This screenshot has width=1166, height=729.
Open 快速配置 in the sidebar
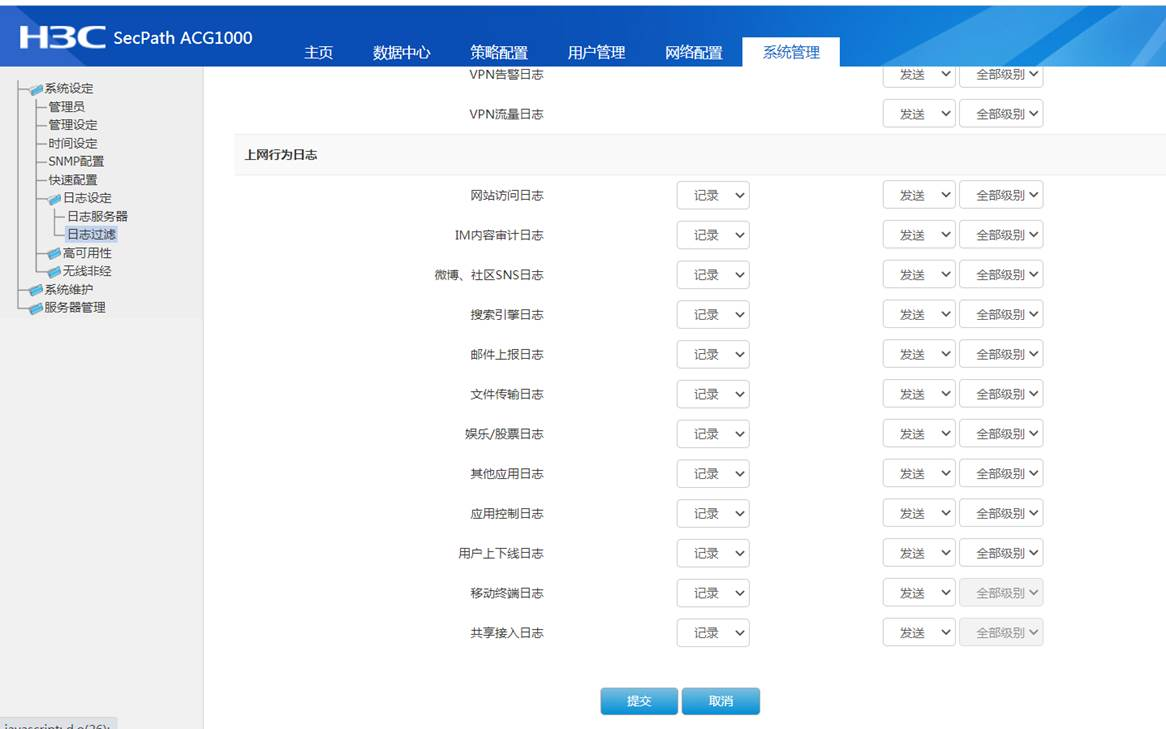(73, 179)
